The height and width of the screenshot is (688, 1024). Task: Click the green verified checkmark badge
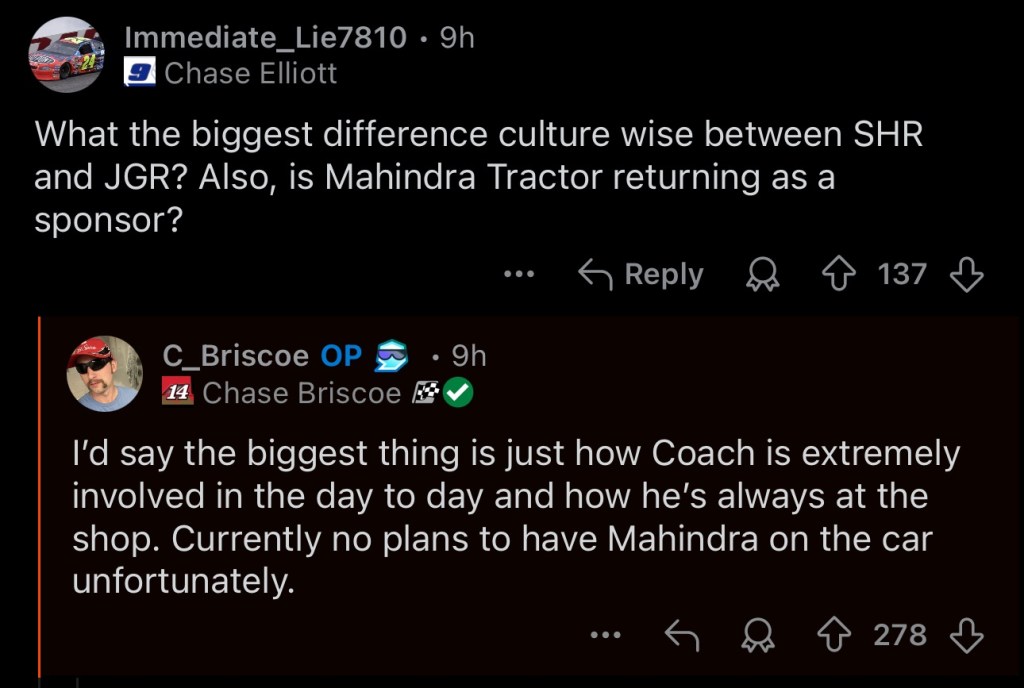point(458,393)
